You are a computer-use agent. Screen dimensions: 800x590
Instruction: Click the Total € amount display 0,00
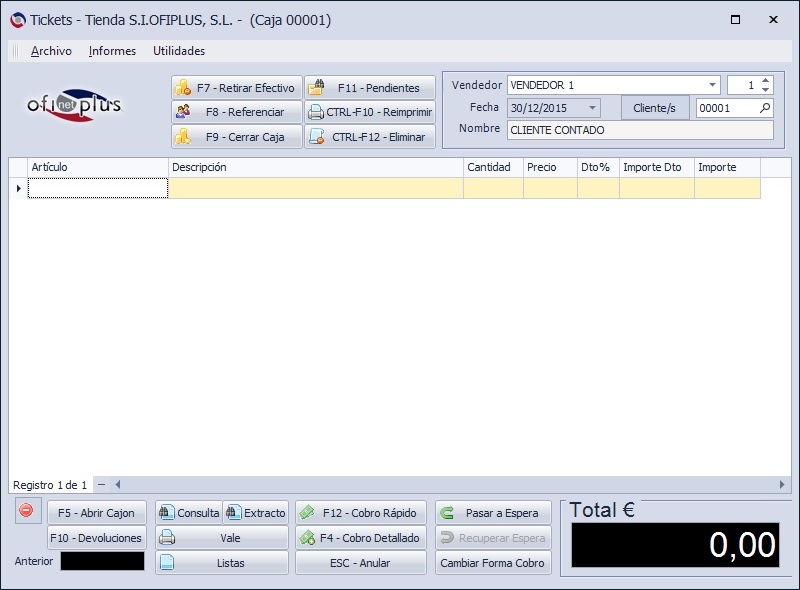(675, 545)
